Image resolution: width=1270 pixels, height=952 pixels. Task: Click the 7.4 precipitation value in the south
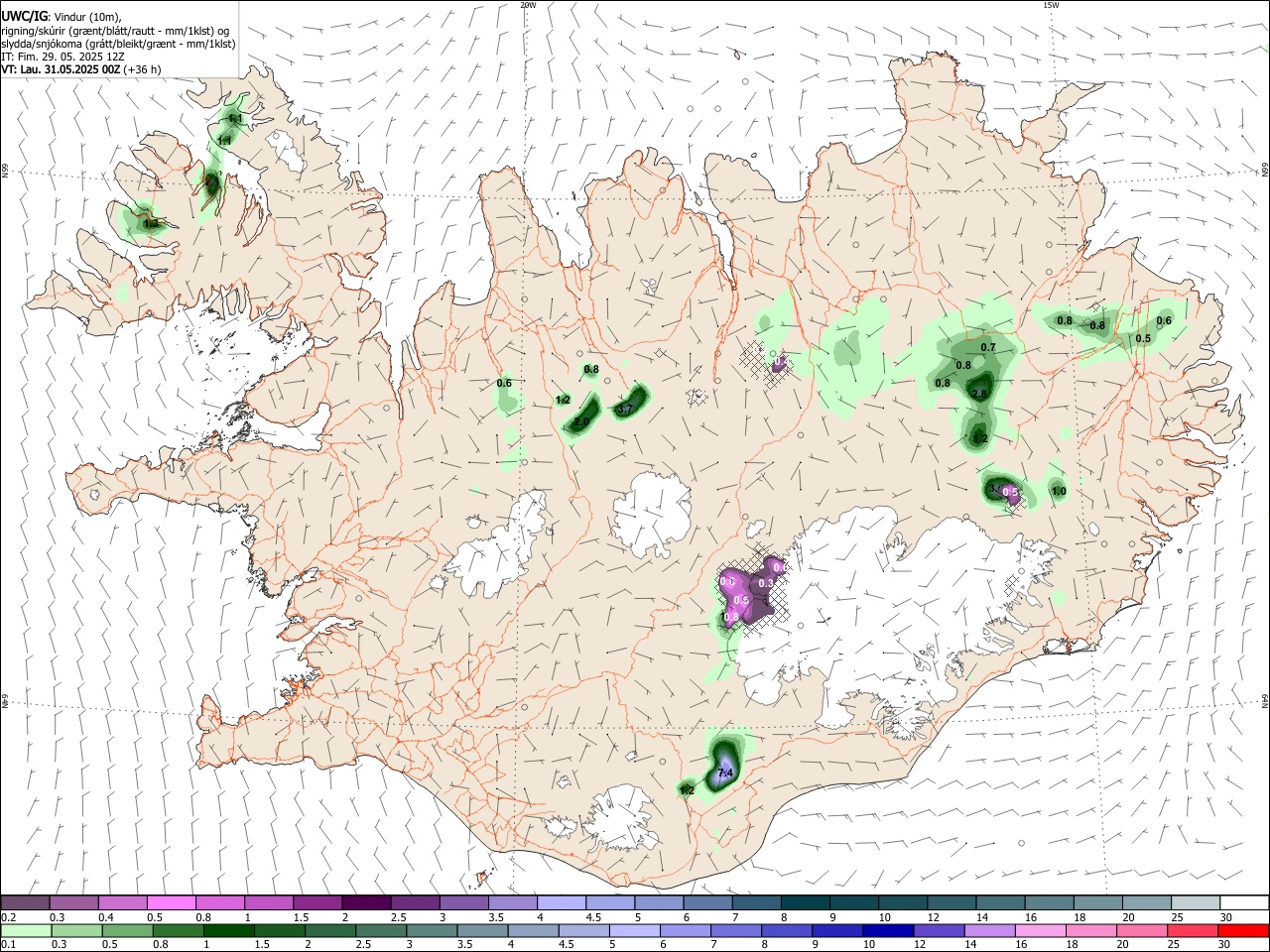[x=724, y=773]
